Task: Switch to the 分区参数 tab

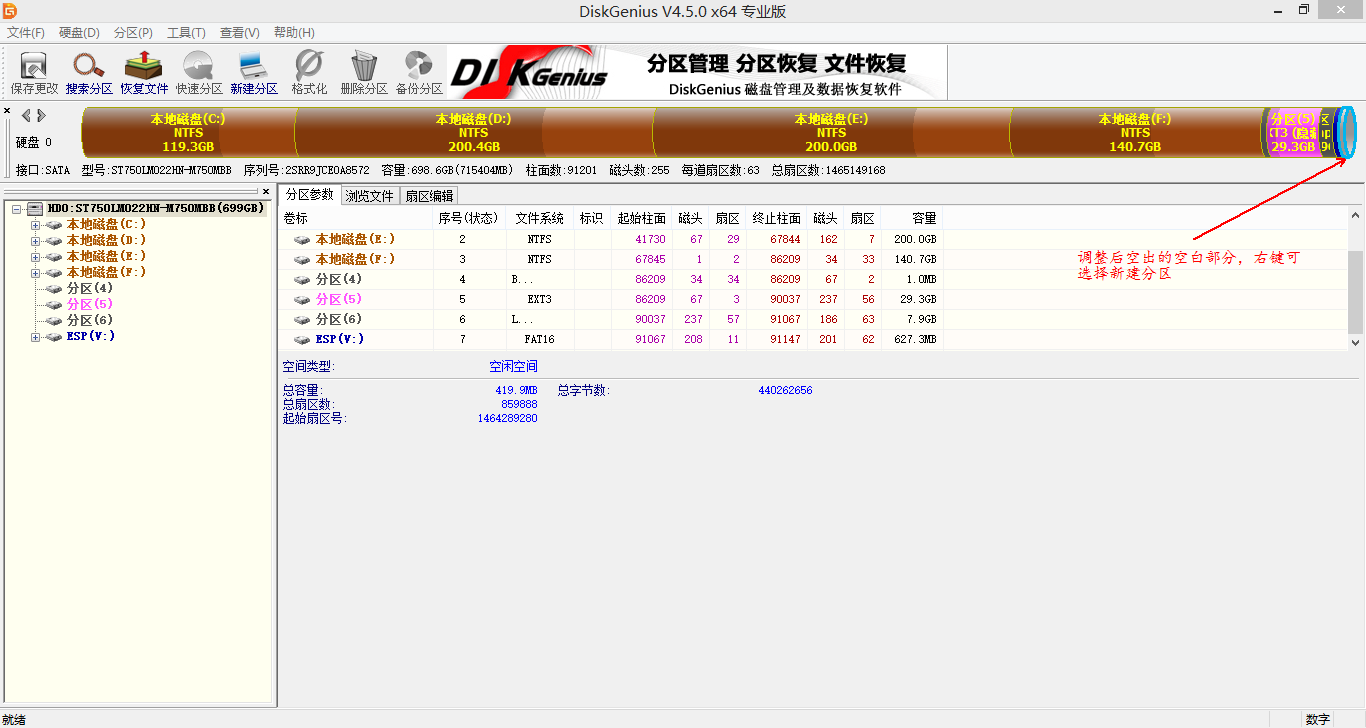Action: click(309, 194)
